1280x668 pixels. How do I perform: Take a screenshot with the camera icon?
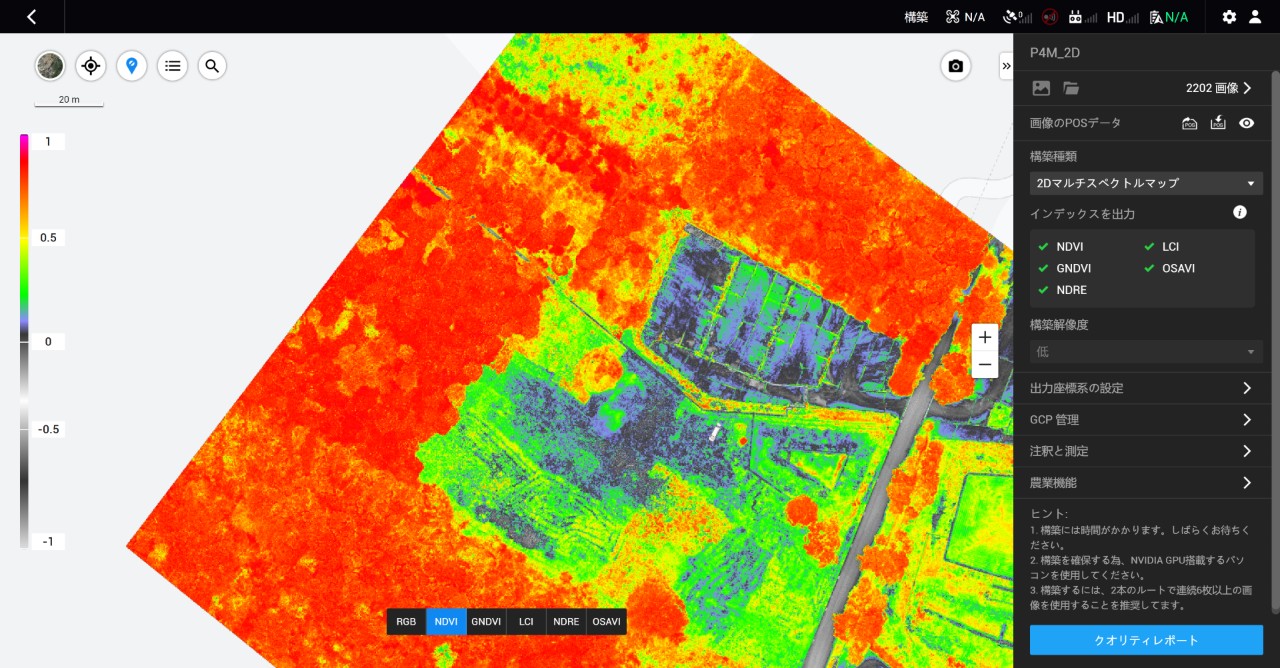[x=955, y=65]
